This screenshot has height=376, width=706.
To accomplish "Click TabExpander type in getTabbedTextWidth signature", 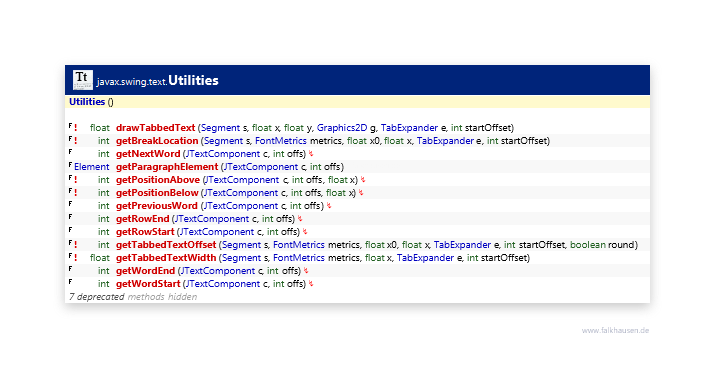I will click(x=425, y=258).
